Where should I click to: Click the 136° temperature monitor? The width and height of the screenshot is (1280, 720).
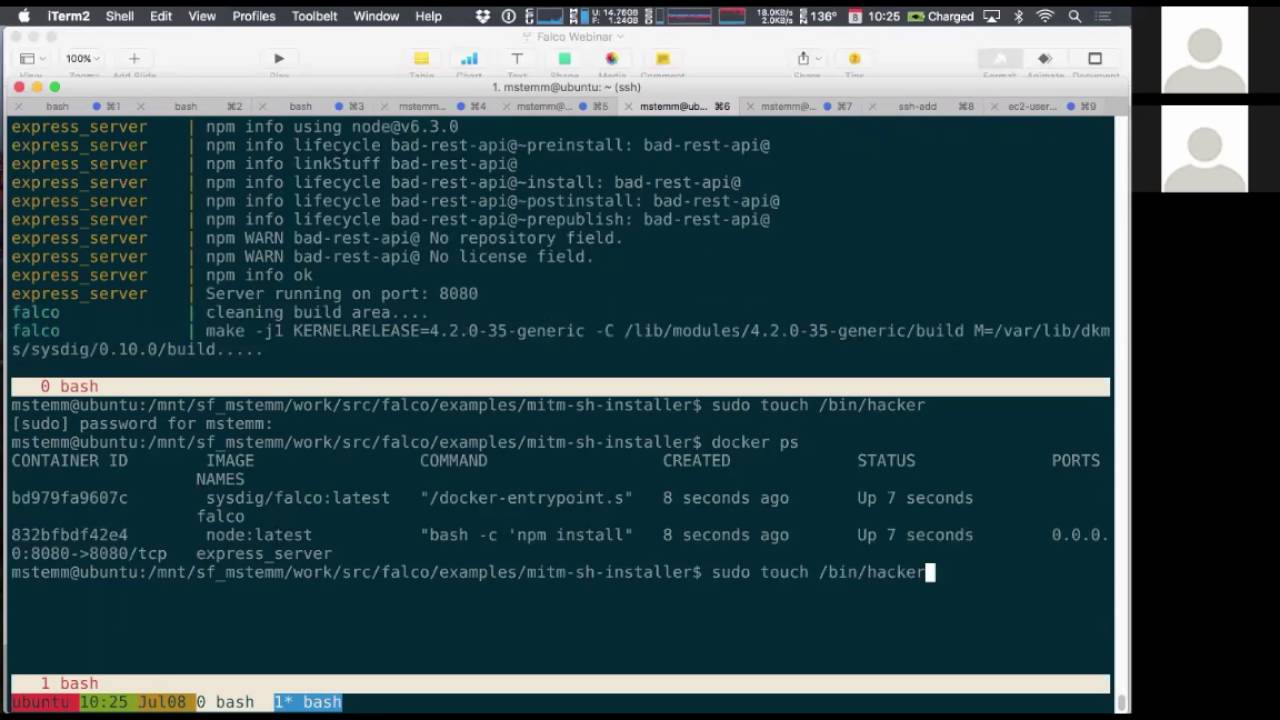click(x=816, y=16)
